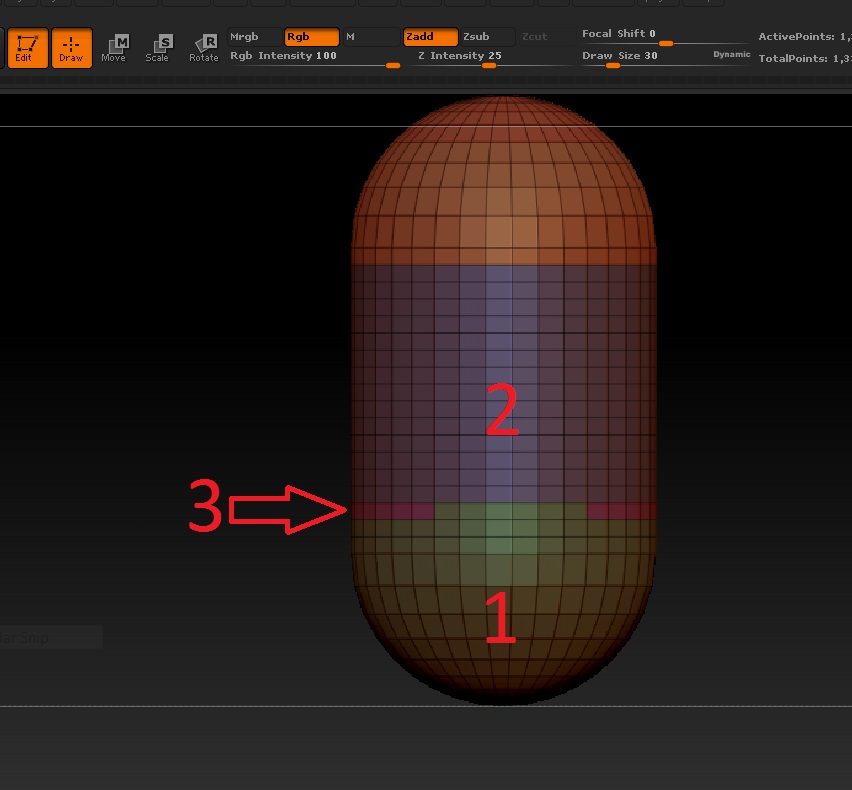Click the Draw Size slider handle
This screenshot has width=852, height=790.
[x=611, y=64]
